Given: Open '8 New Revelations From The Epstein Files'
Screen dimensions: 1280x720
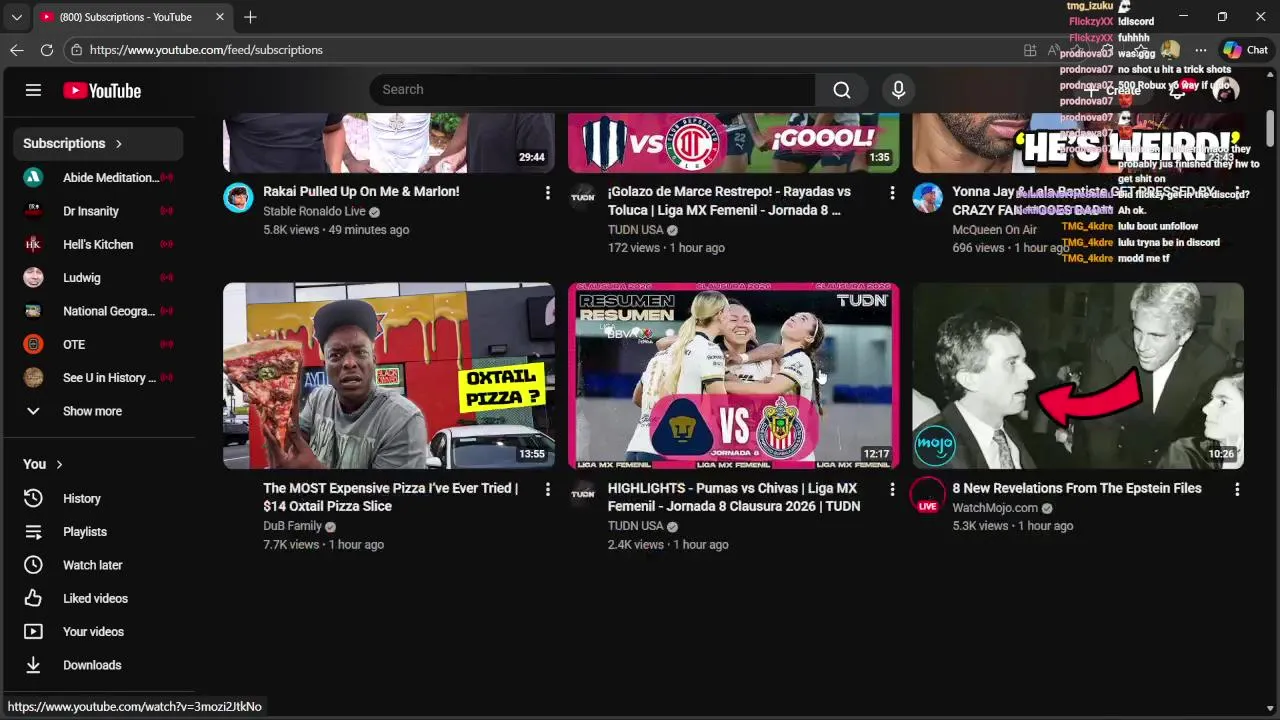Looking at the screenshot, I should pyautogui.click(x=1077, y=488).
